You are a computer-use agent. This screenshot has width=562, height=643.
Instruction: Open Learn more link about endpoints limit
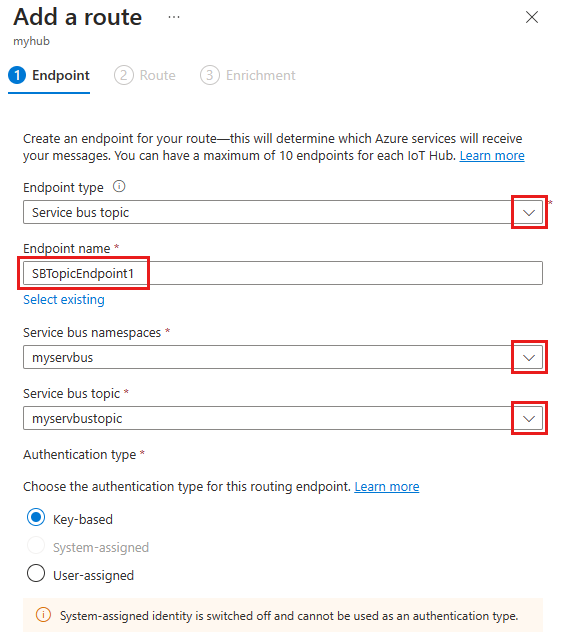point(492,156)
